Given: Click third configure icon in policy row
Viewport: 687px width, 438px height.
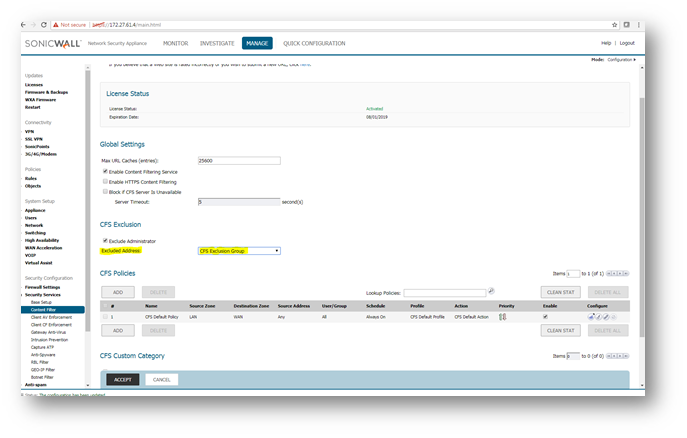Looking at the screenshot, I should tap(606, 317).
